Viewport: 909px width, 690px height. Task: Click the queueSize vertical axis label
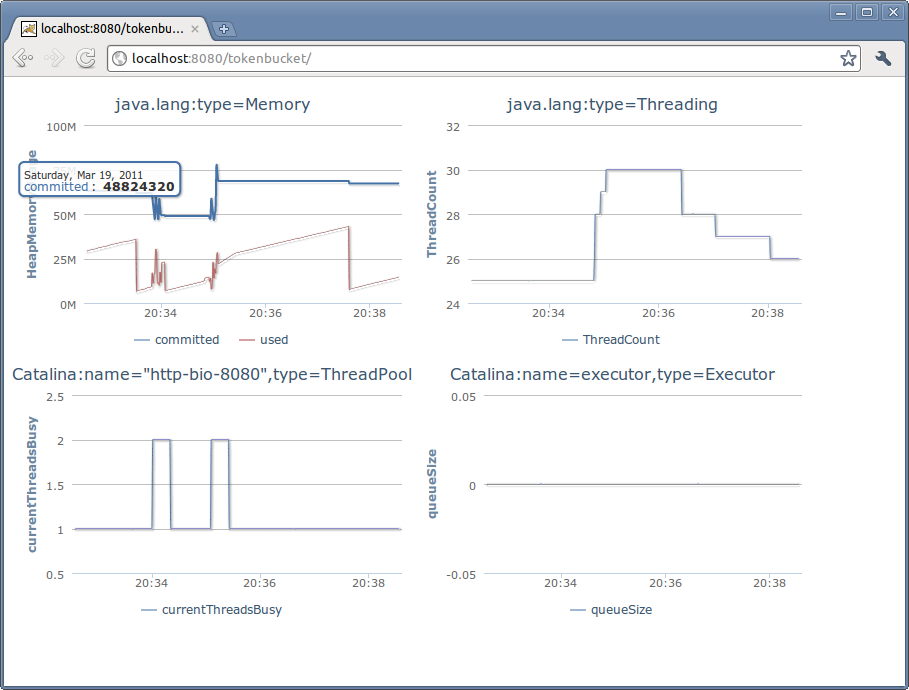432,484
